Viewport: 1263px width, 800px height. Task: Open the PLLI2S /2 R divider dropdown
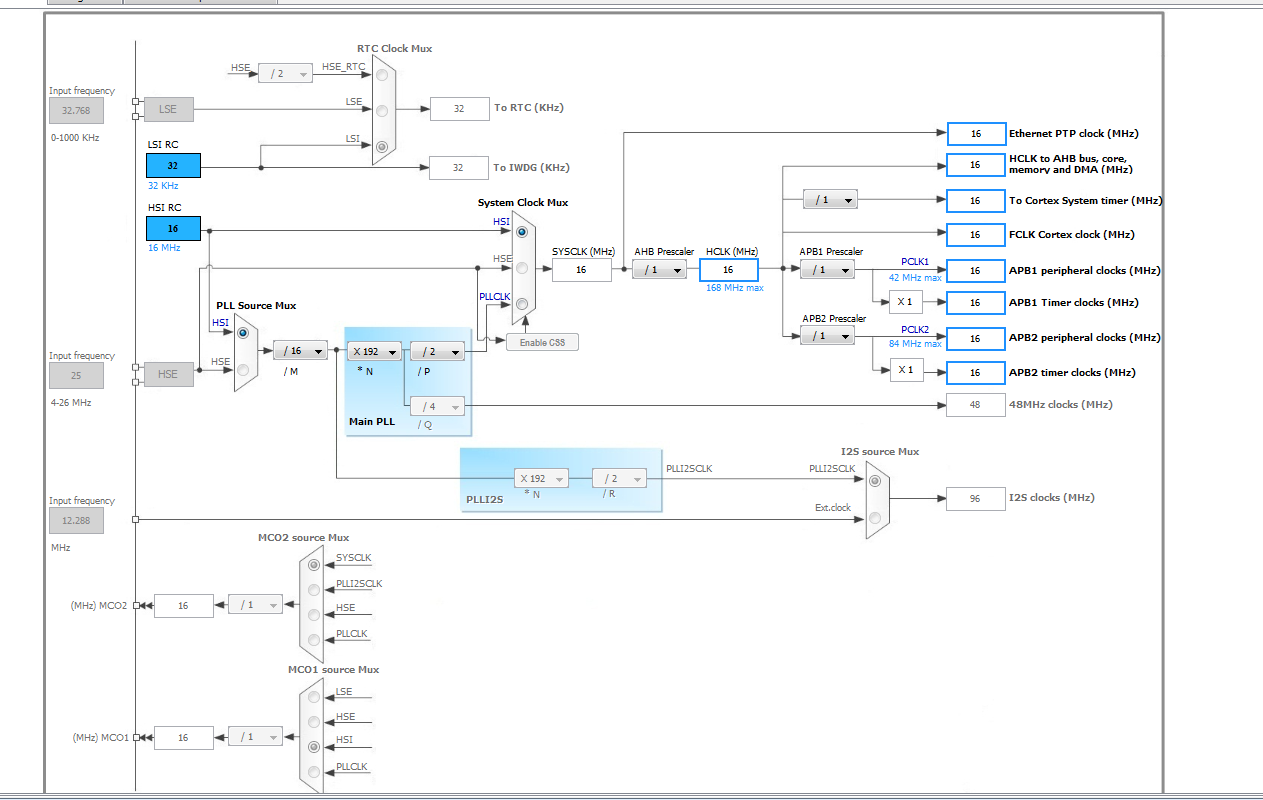pos(619,479)
